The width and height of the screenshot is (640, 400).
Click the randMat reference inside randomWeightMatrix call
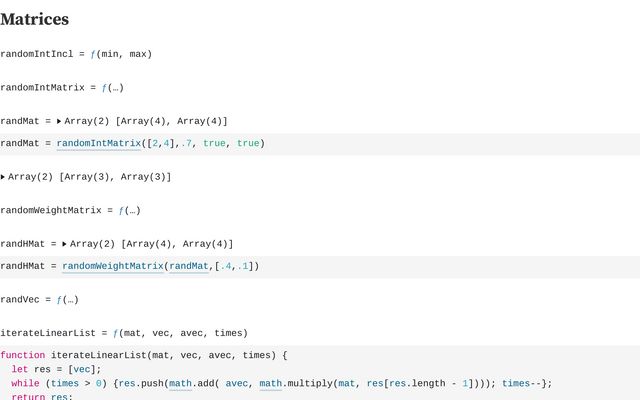(x=191, y=266)
